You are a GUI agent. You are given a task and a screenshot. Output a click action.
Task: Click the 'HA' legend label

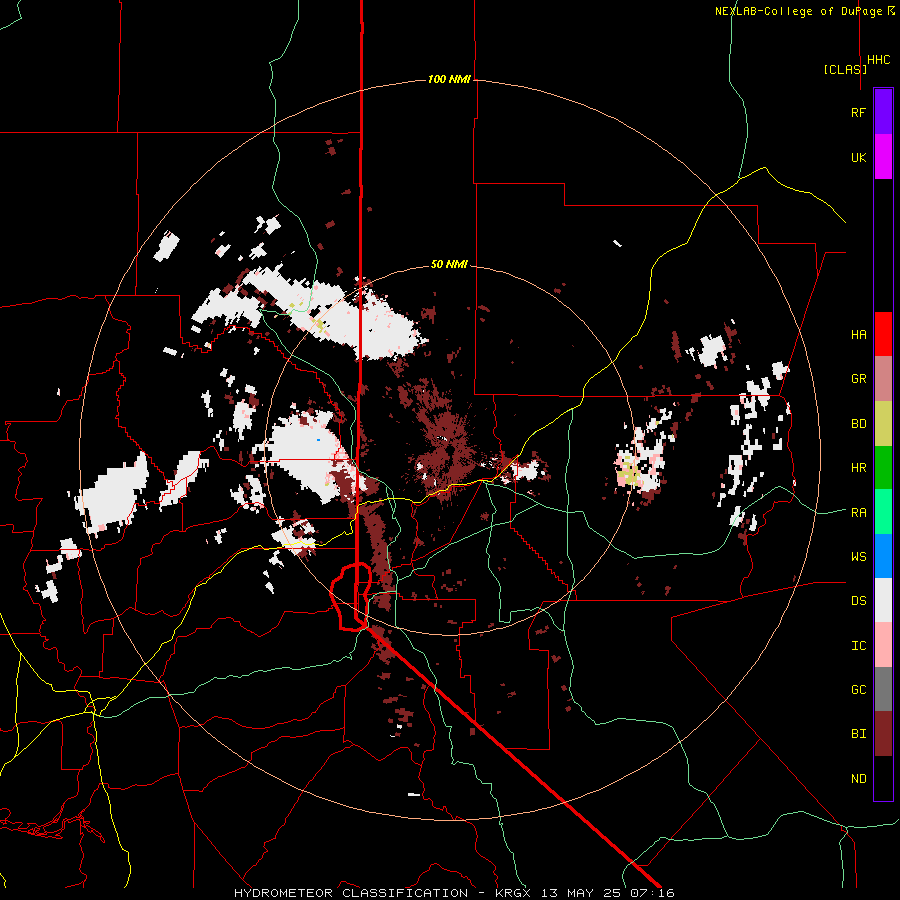tap(858, 334)
